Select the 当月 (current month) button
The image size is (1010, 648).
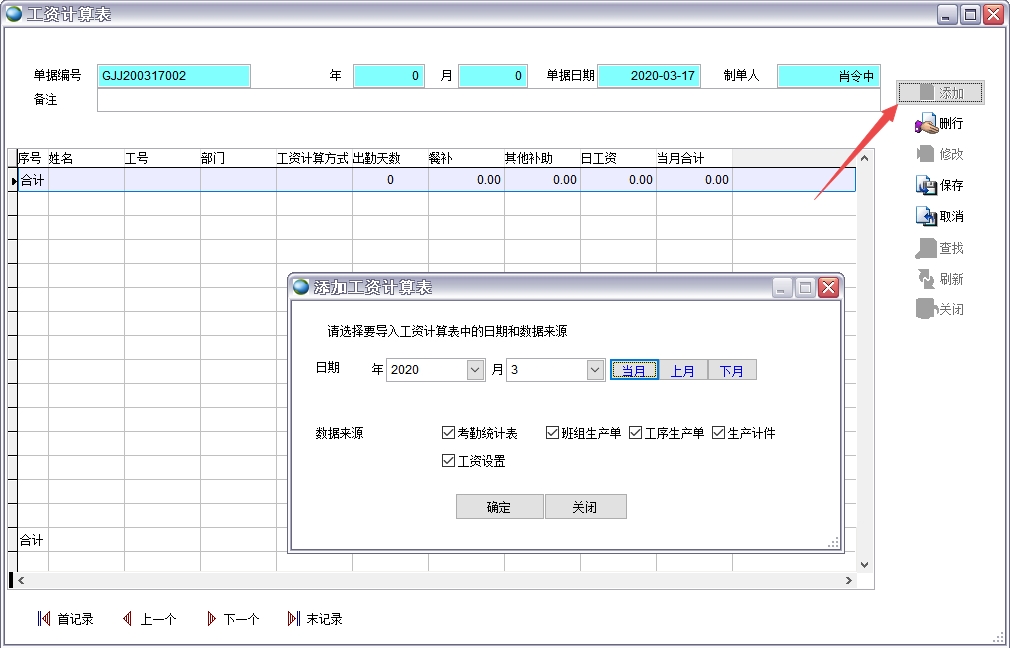634,370
